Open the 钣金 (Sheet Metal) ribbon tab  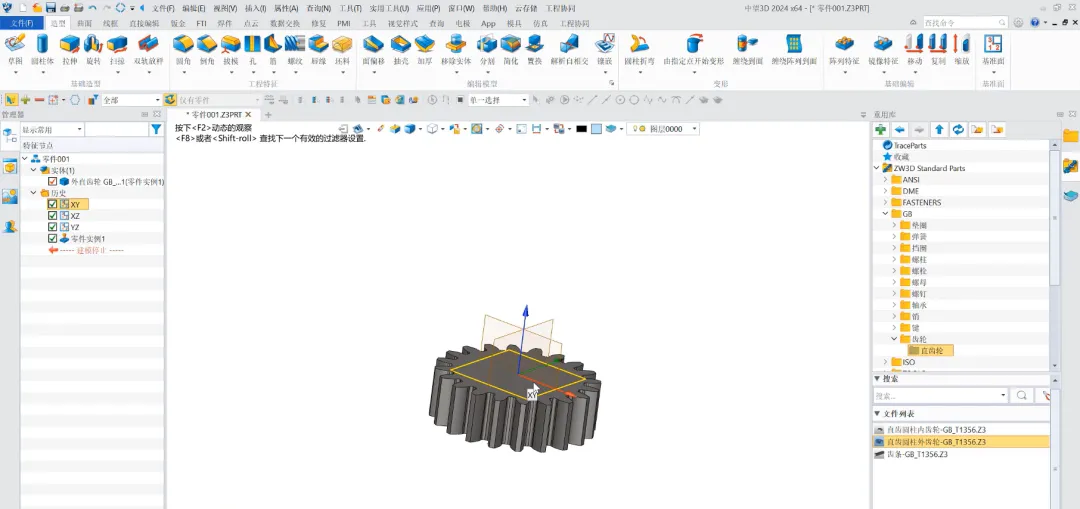tap(178, 23)
